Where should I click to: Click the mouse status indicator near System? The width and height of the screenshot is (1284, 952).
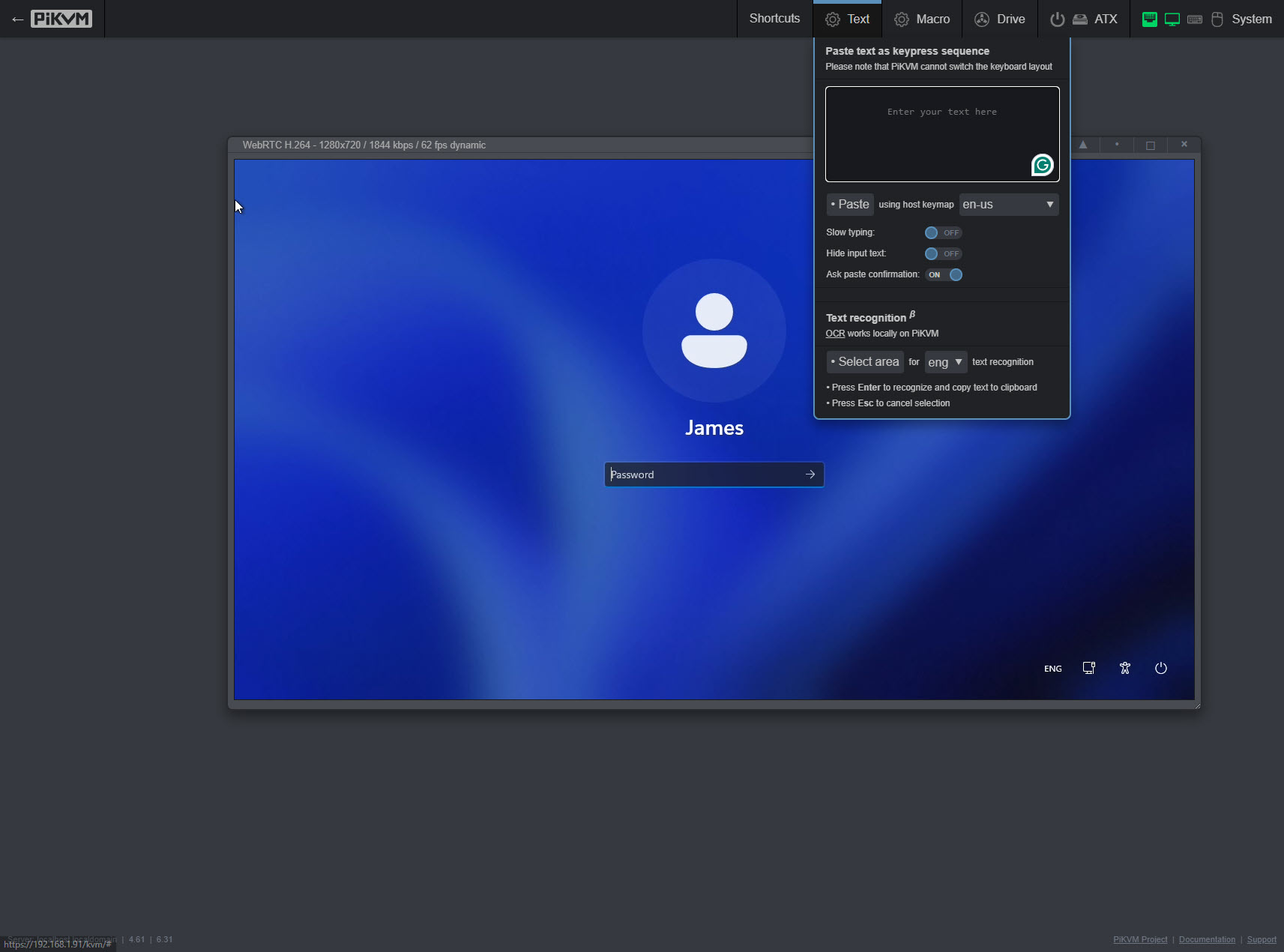pos(1216,19)
